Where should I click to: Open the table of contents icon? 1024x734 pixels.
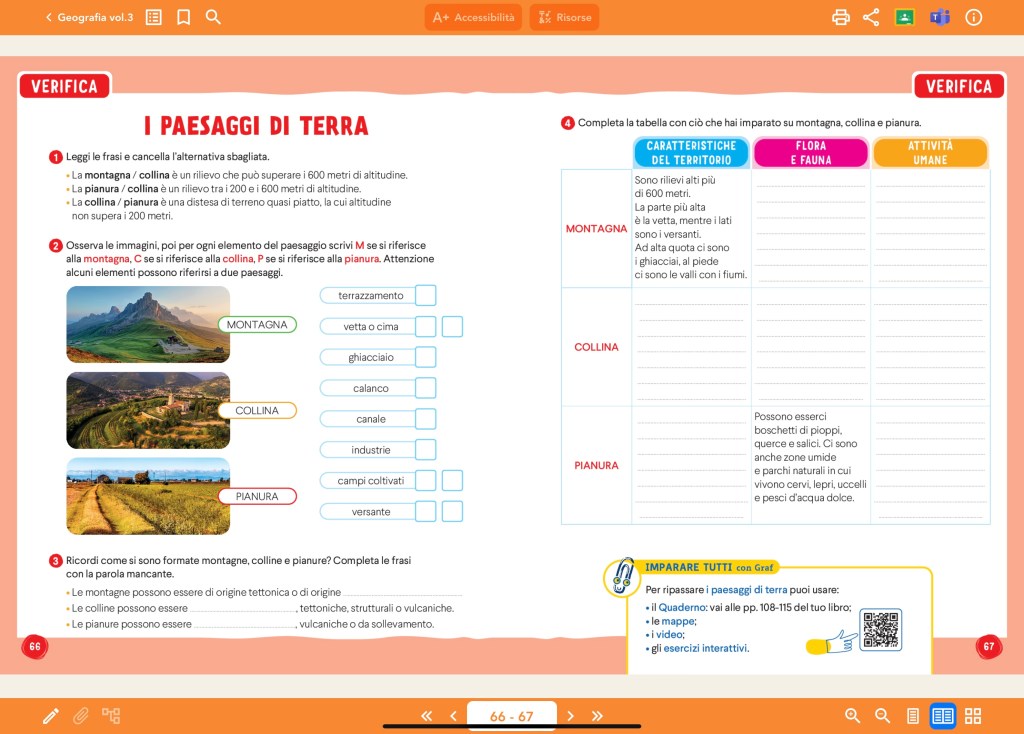point(153,17)
